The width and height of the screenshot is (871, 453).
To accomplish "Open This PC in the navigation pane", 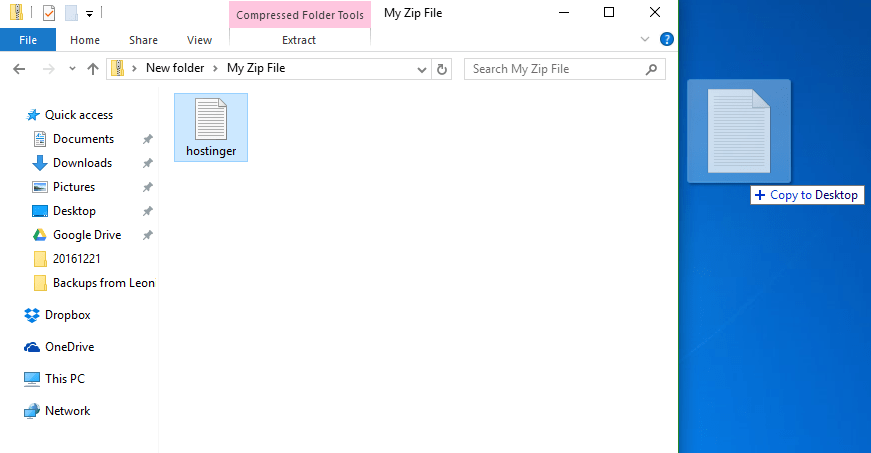I will point(64,379).
